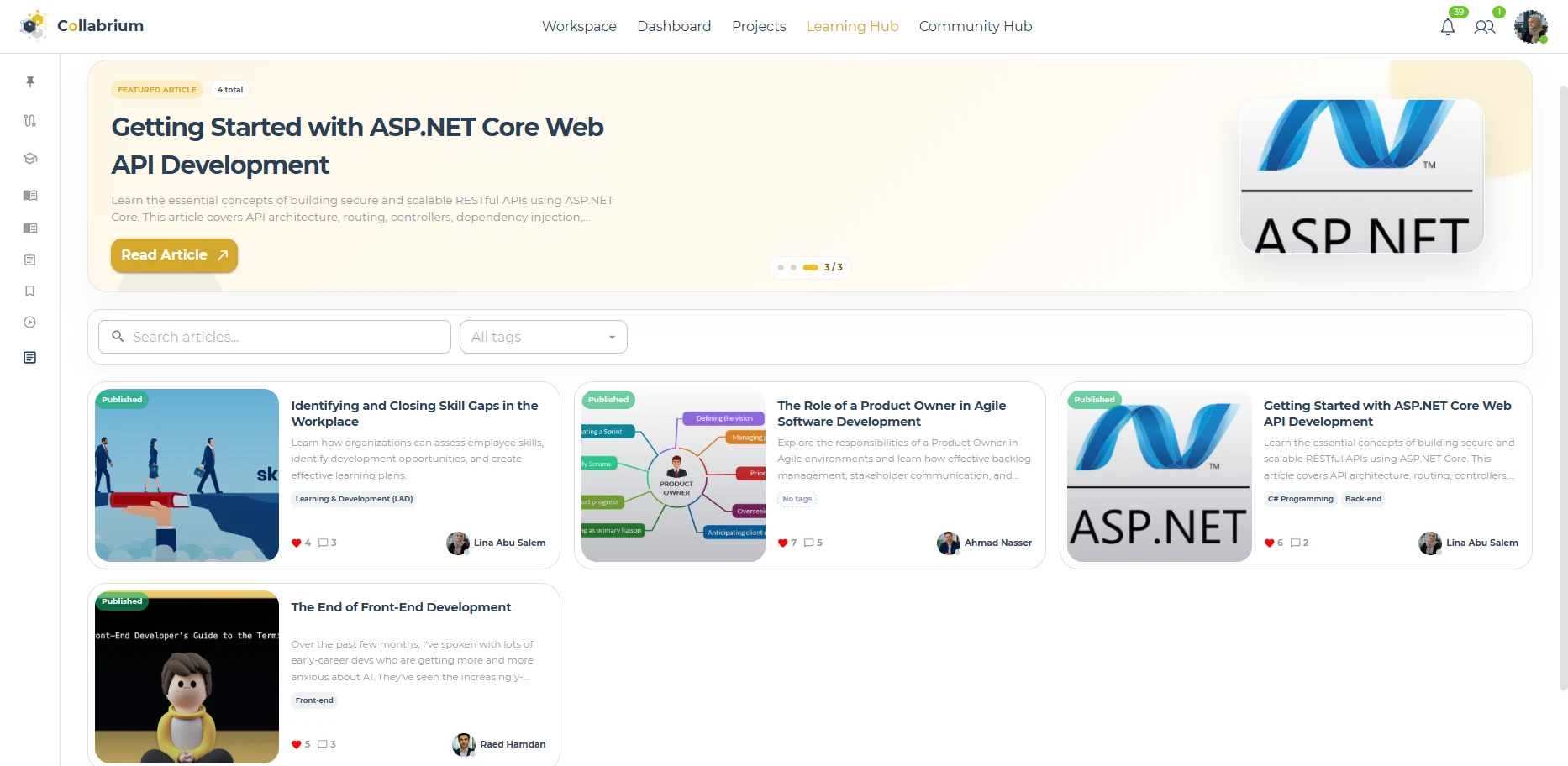Click the upper open-book icon in the sidebar
This screenshot has width=1568, height=766.
30,195
